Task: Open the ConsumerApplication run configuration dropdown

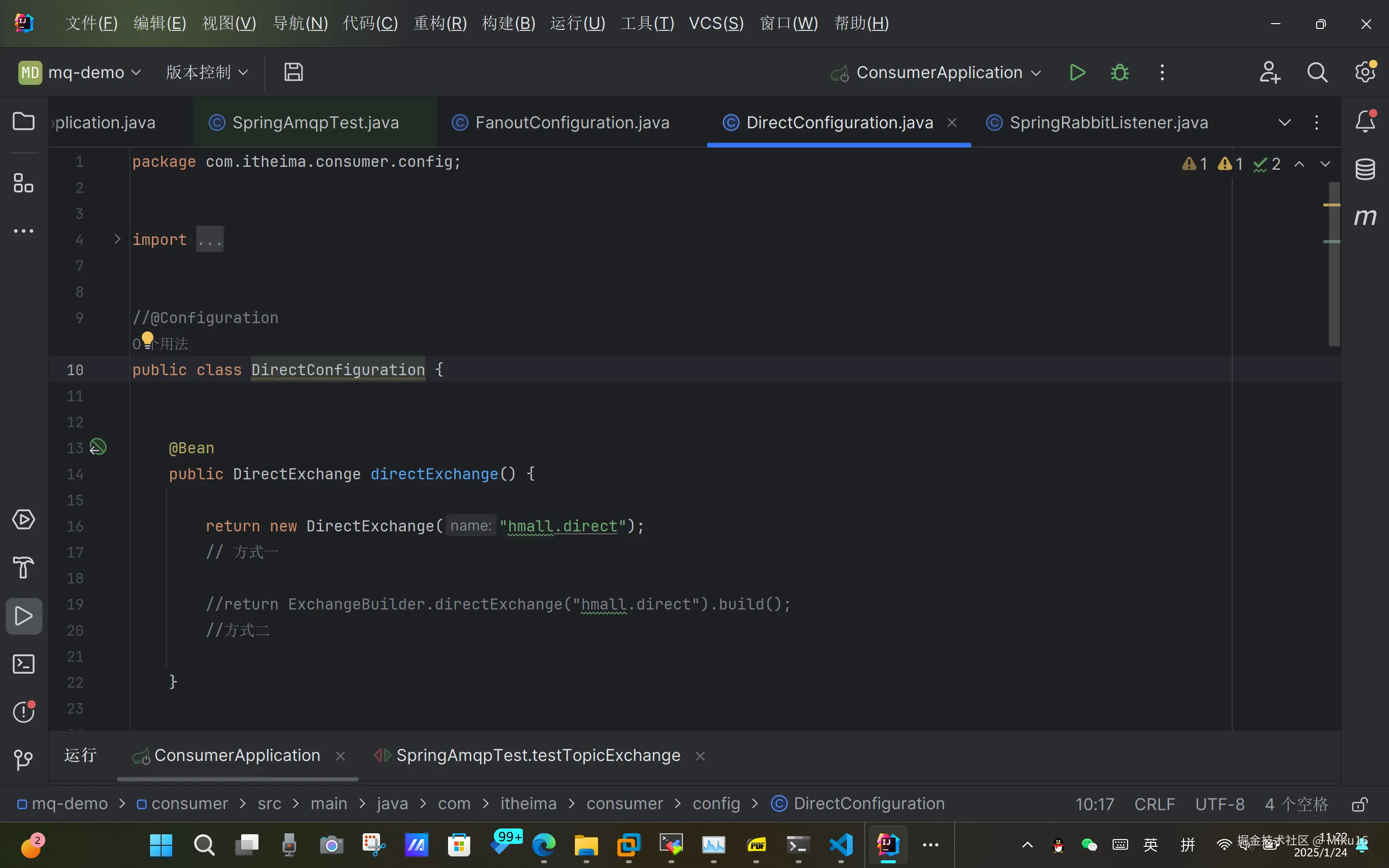Action: tap(939, 73)
